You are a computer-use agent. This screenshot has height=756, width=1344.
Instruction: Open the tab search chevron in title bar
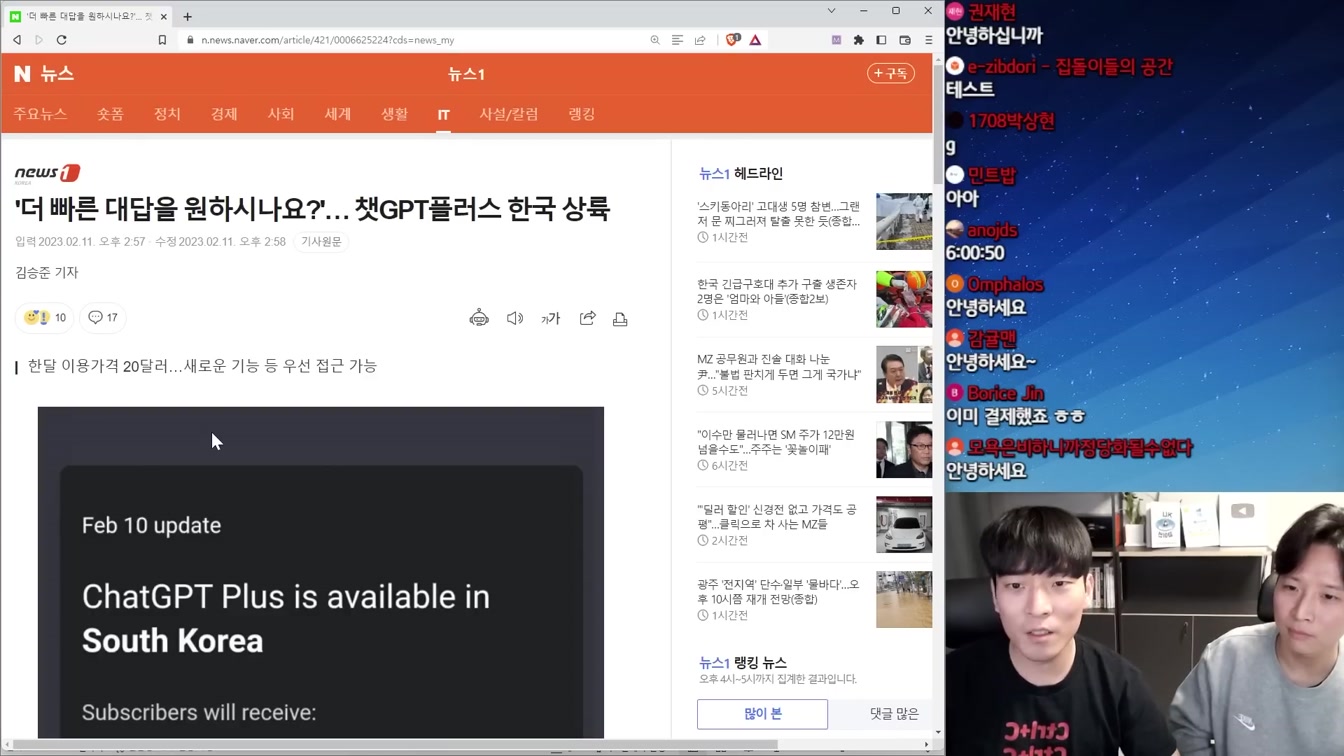tap(831, 11)
